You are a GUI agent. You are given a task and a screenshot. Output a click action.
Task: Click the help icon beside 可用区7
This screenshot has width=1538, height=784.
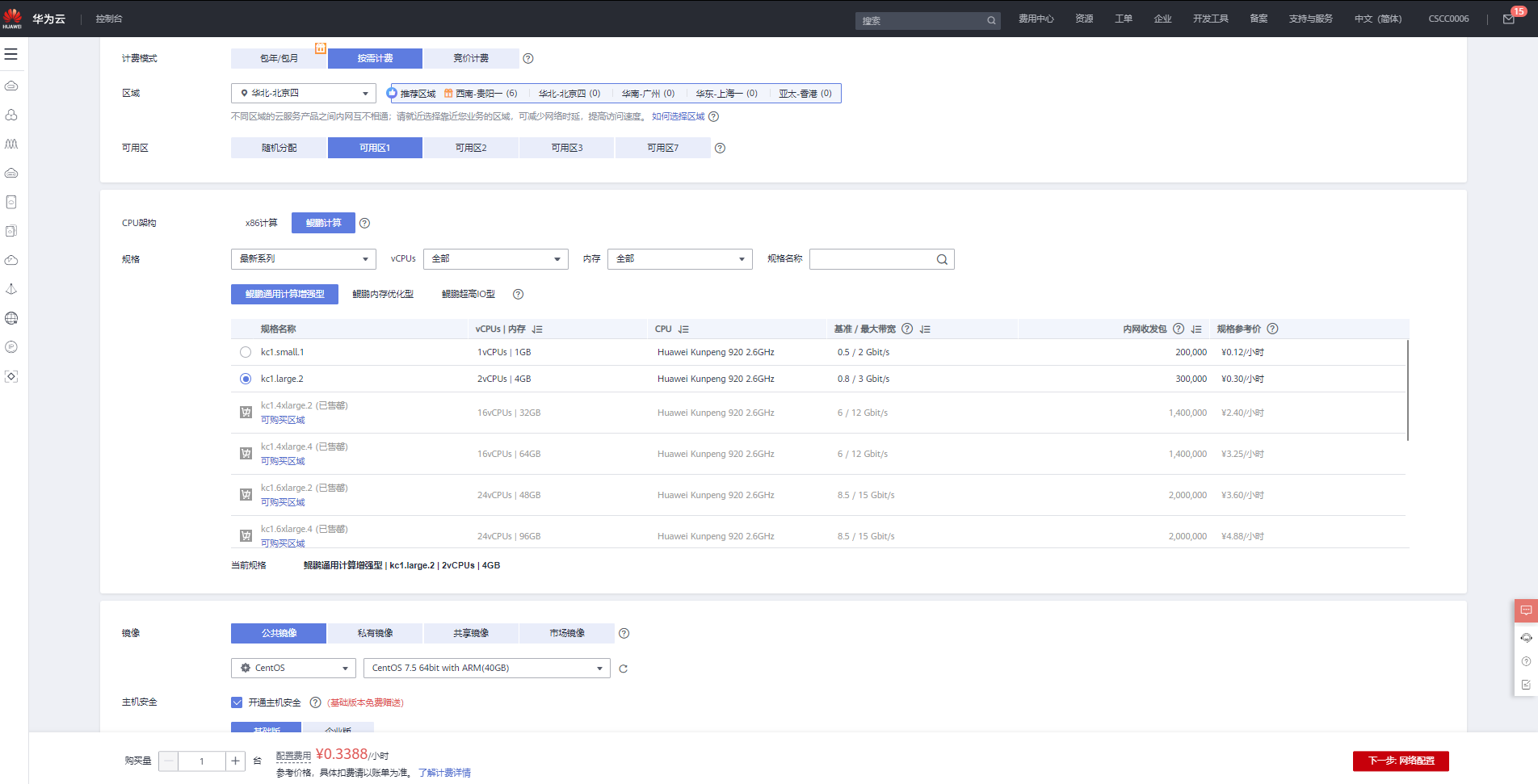pos(720,148)
